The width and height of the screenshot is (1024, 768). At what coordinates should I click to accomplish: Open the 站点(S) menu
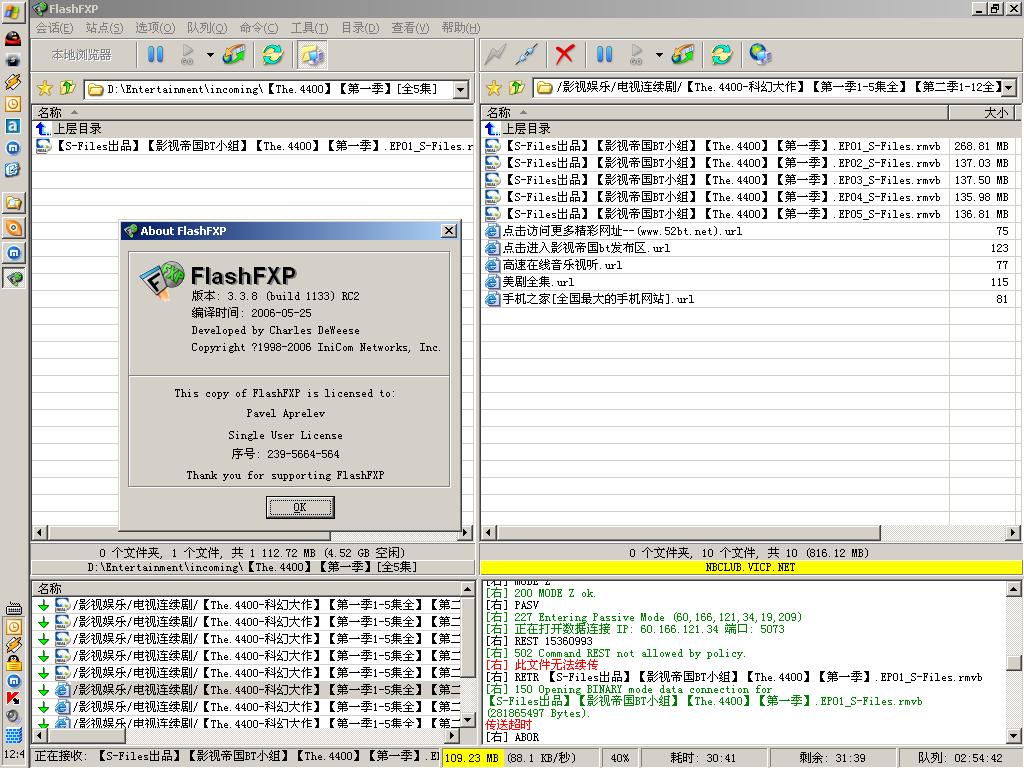(104, 28)
